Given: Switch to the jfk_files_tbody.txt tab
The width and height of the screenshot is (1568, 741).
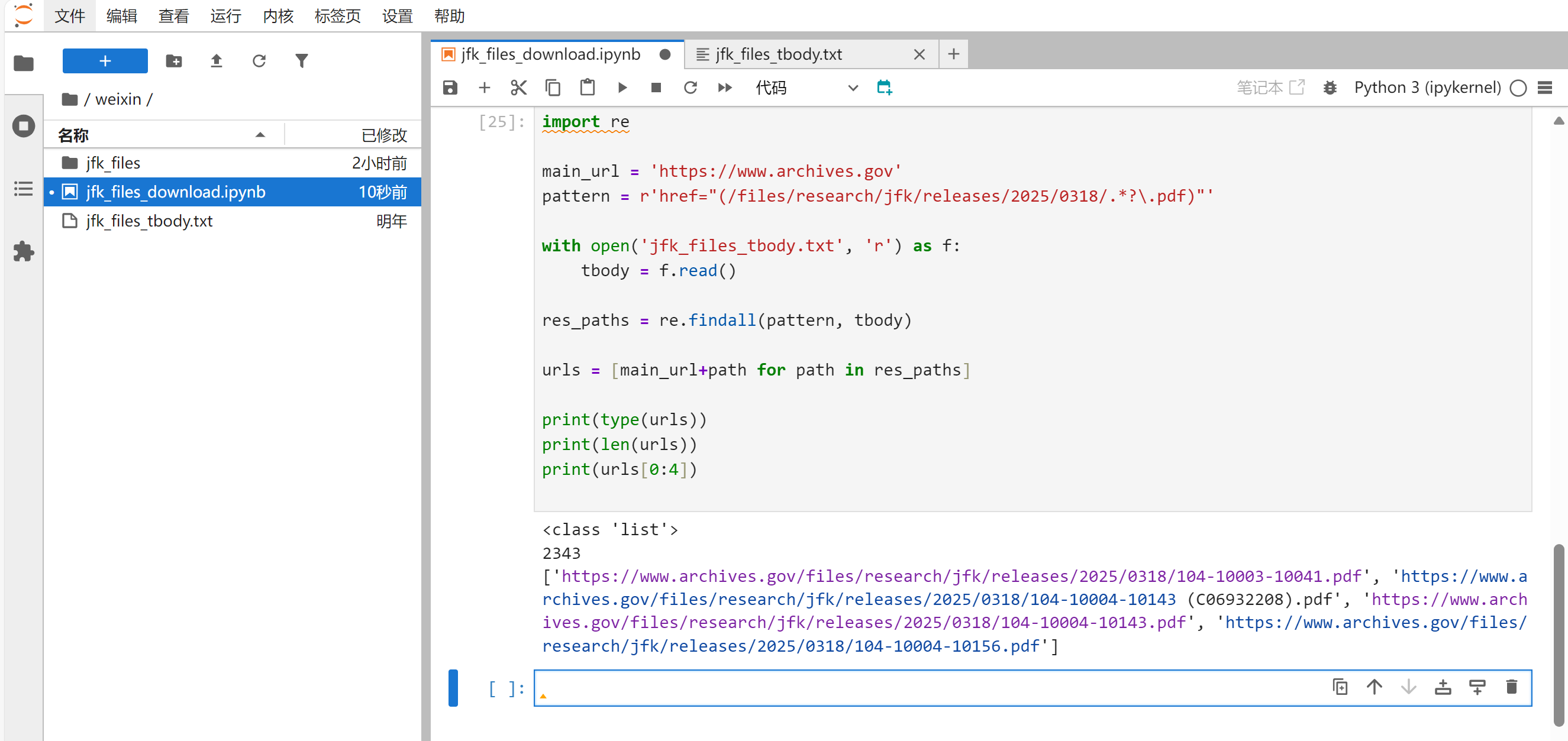Looking at the screenshot, I should point(779,54).
